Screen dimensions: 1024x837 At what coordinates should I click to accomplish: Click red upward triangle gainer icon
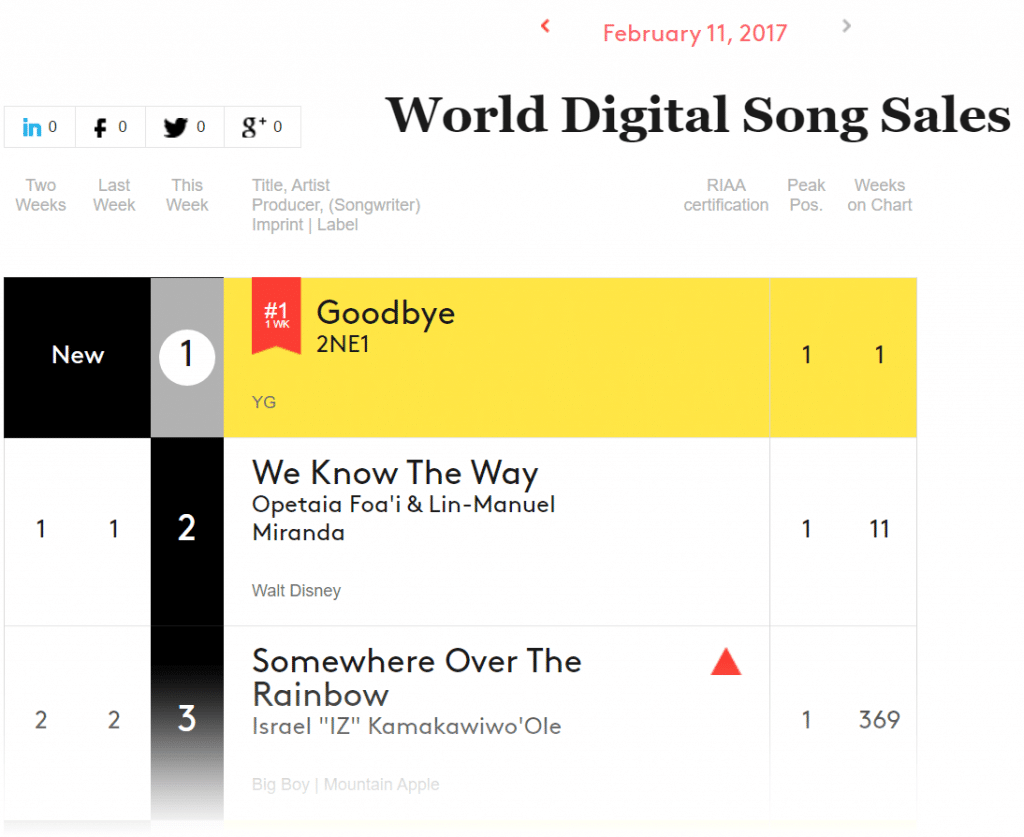pyautogui.click(x=726, y=661)
